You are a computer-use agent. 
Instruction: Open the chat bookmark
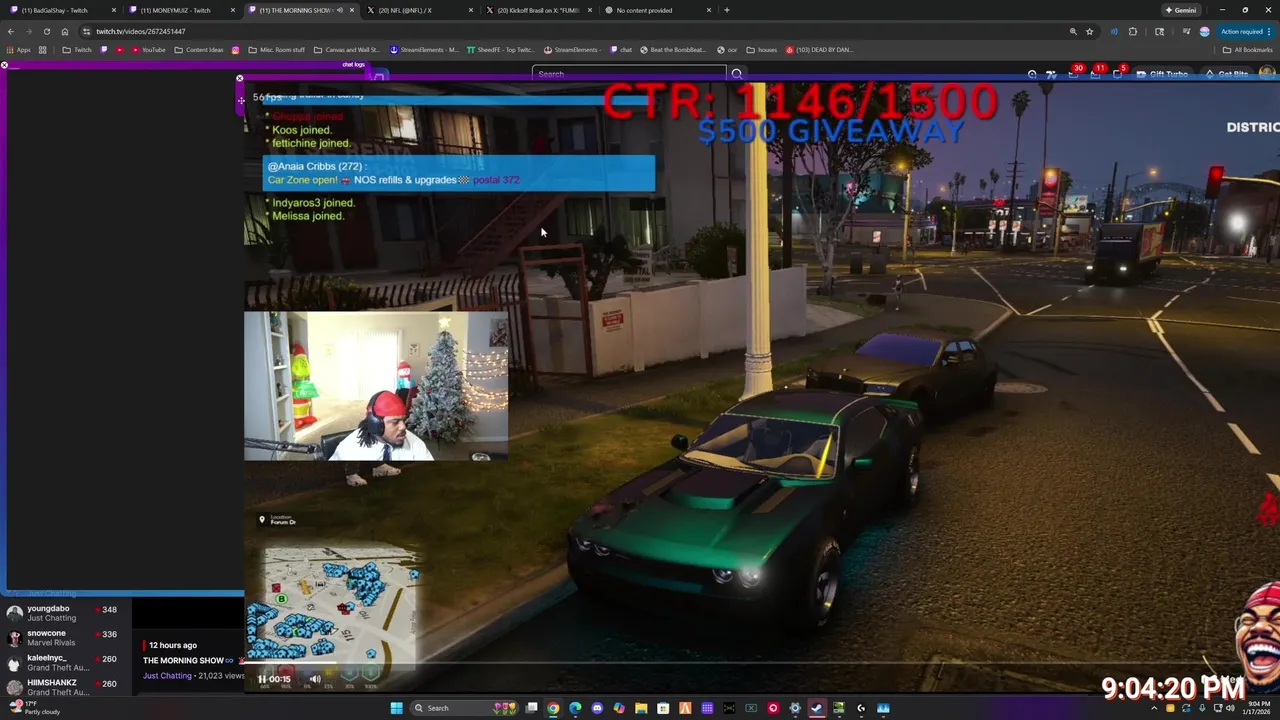click(620, 49)
